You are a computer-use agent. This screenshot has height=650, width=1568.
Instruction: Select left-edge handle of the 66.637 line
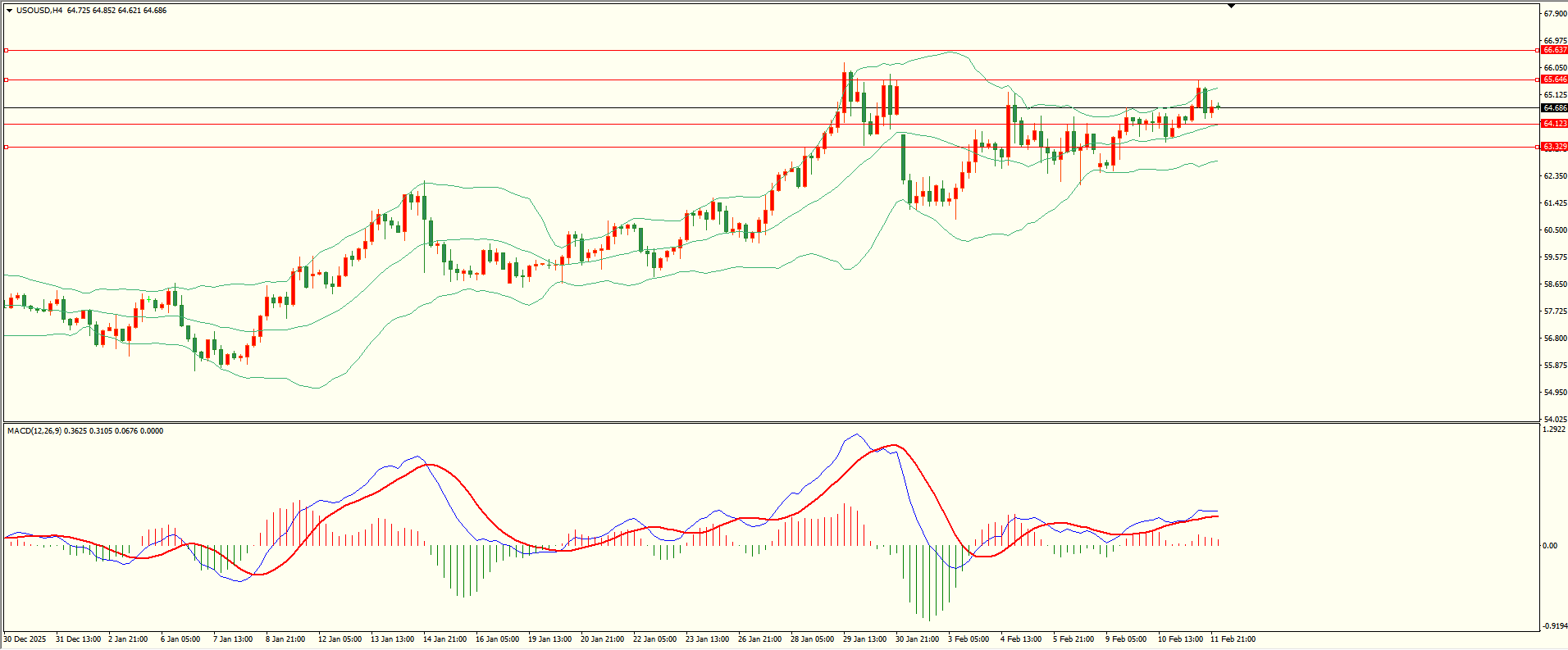7,51
